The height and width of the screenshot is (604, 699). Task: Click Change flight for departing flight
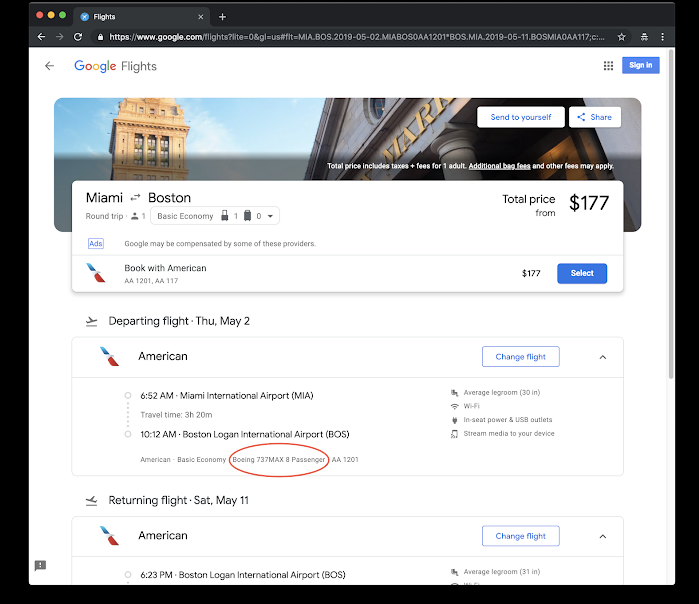[520, 357]
